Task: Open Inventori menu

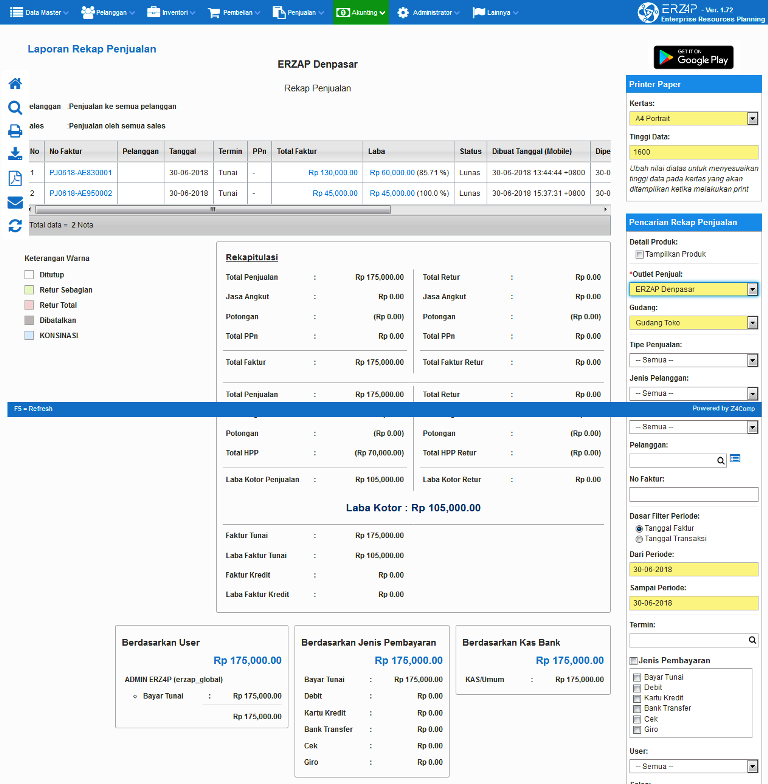Action: click(x=171, y=12)
